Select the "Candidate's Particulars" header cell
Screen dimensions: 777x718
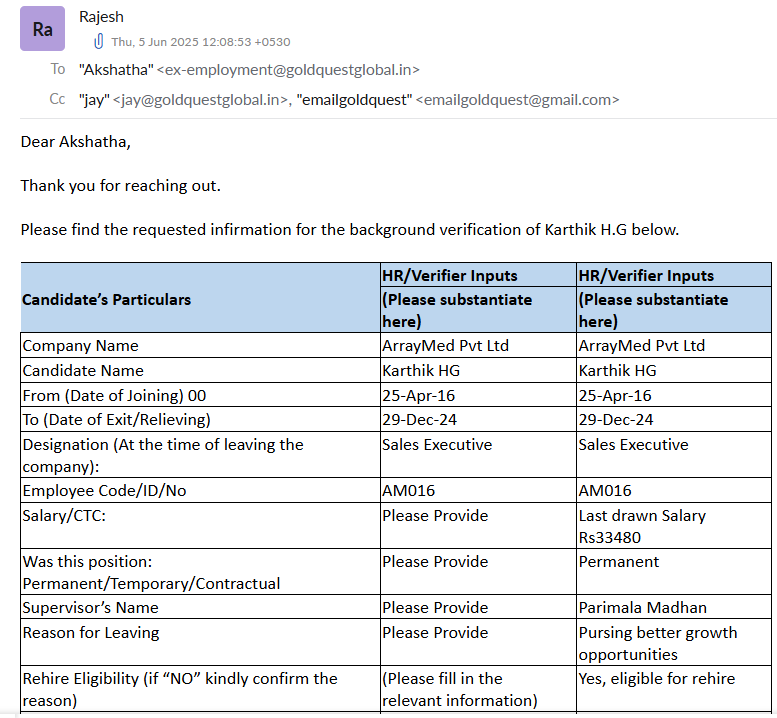pyautogui.click(x=107, y=299)
